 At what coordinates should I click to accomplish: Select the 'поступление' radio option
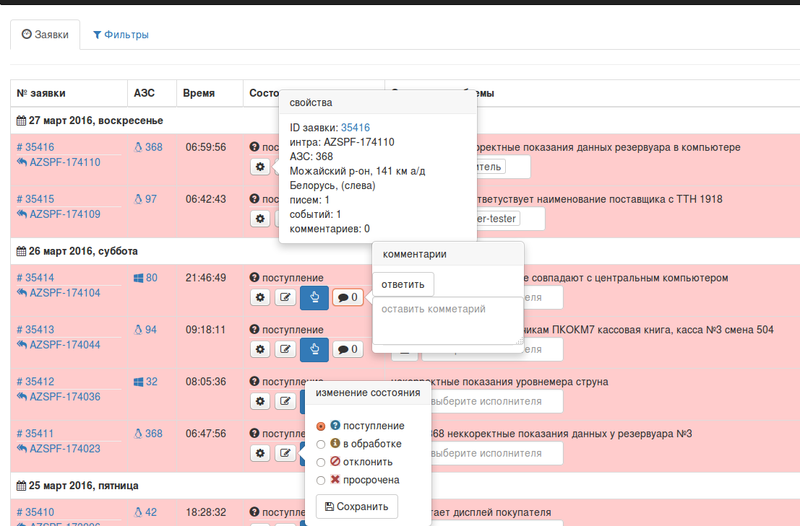321,426
